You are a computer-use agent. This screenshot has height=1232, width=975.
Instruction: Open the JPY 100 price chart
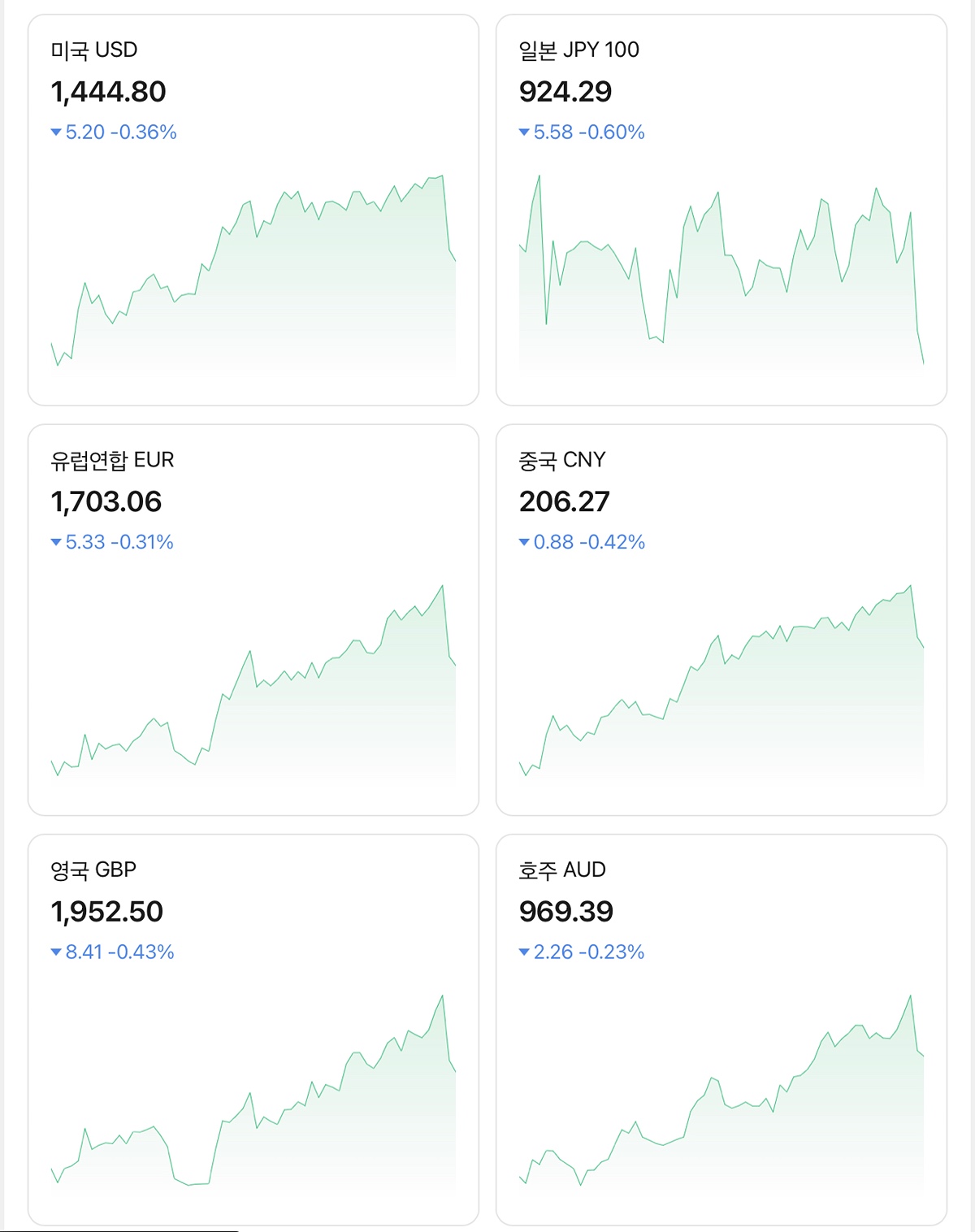point(721,276)
